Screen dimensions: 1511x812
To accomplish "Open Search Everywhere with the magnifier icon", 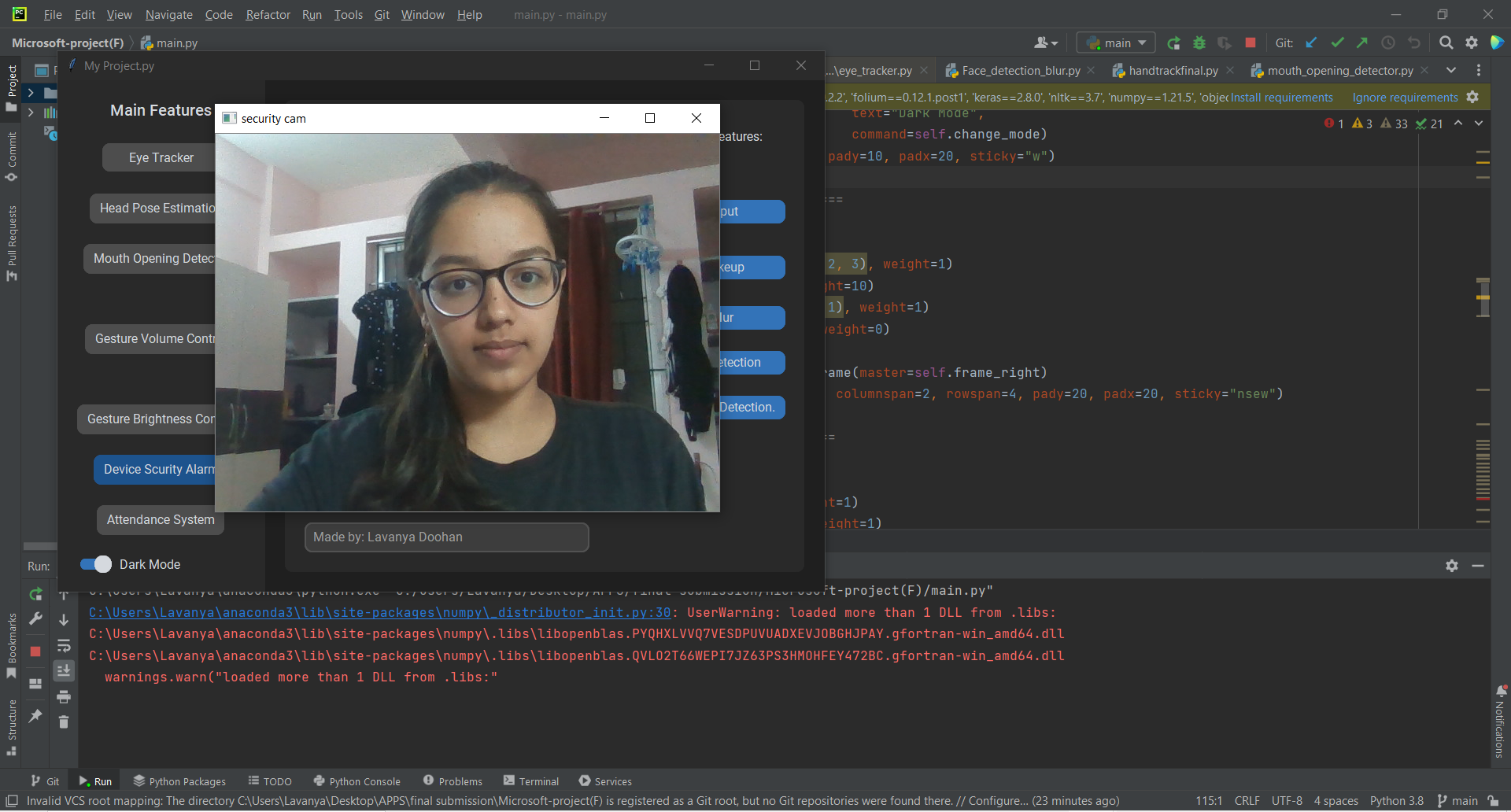I will [x=1446, y=42].
